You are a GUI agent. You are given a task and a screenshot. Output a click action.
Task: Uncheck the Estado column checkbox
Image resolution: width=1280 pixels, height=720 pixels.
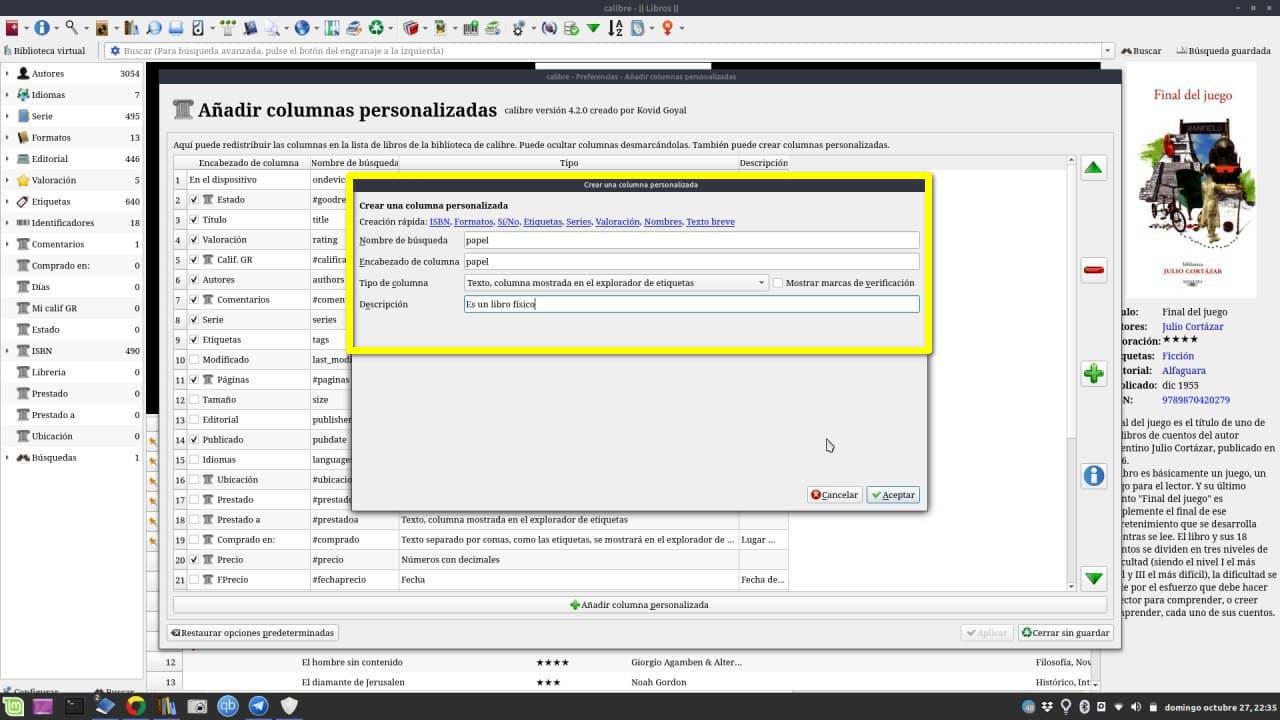[194, 199]
